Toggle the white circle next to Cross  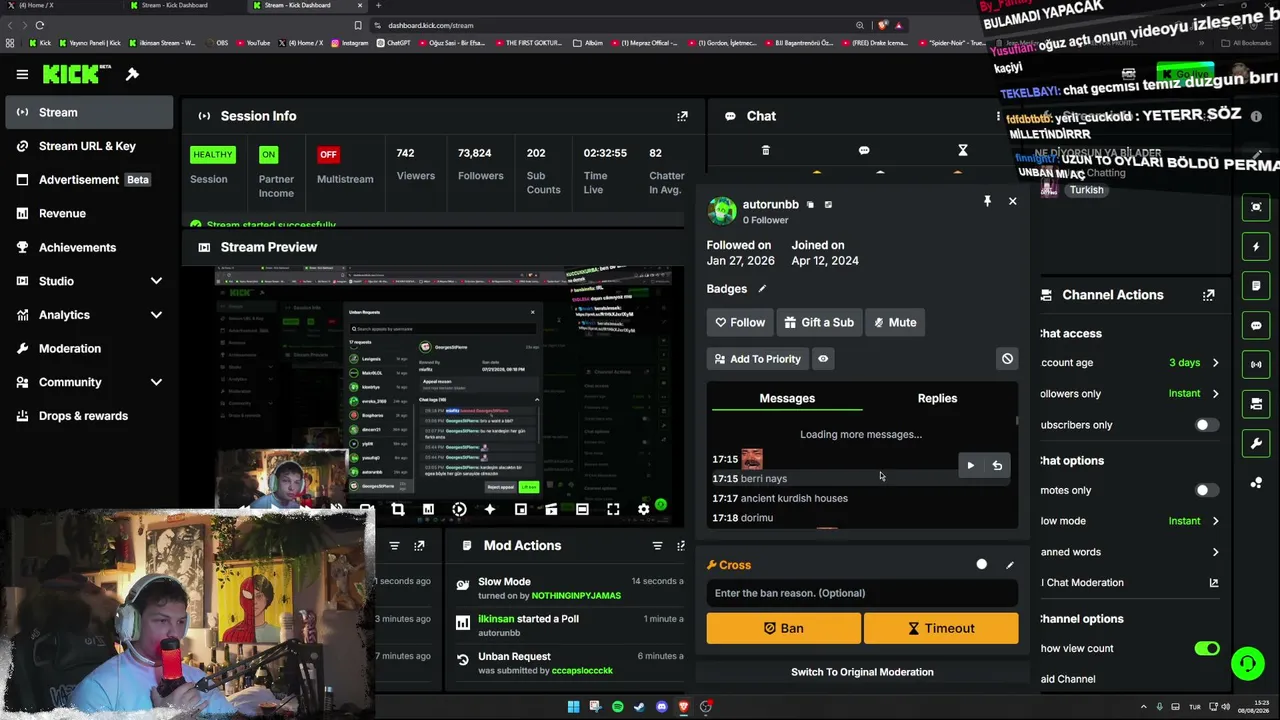point(982,565)
